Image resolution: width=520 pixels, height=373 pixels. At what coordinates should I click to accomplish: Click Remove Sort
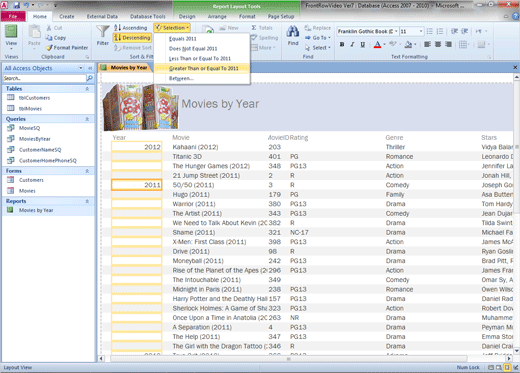tap(133, 48)
